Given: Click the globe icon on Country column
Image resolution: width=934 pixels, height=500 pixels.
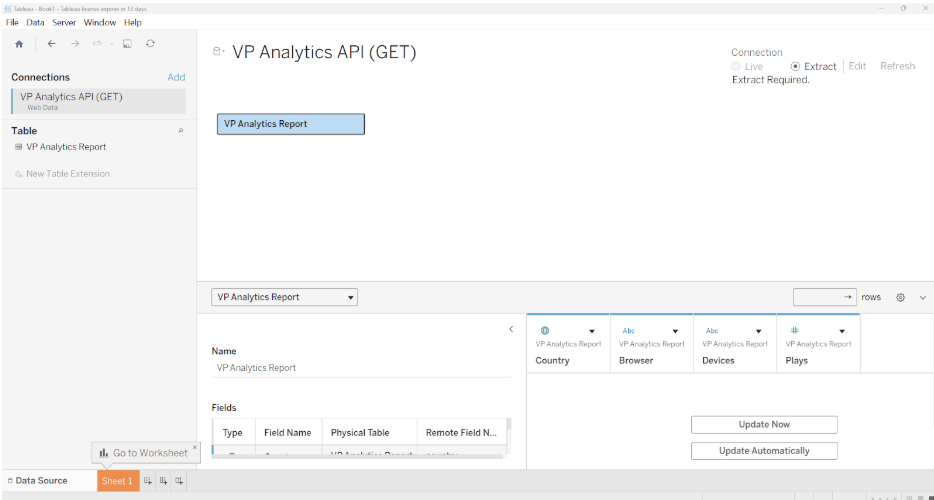Looking at the screenshot, I should pos(545,331).
